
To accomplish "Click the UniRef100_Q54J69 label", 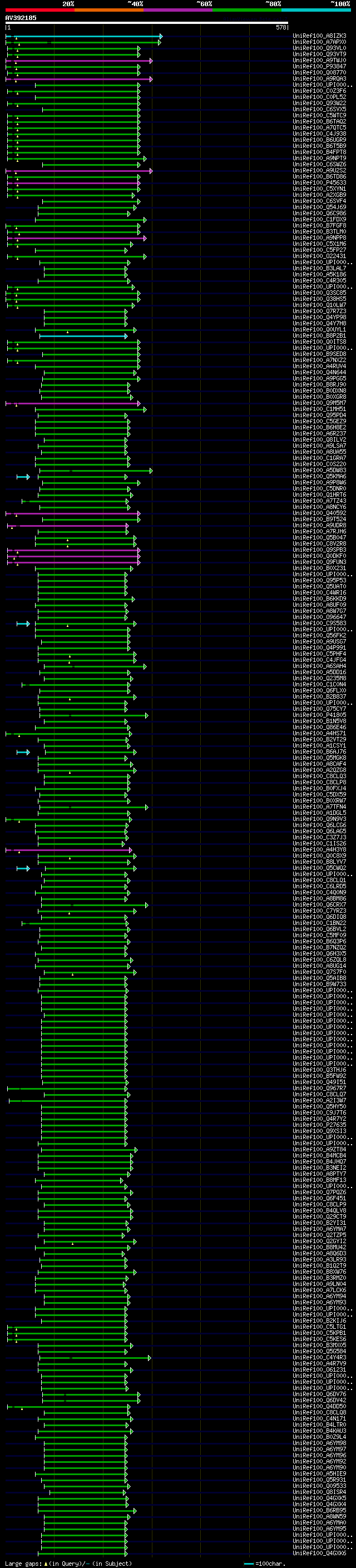I will 319,207.
